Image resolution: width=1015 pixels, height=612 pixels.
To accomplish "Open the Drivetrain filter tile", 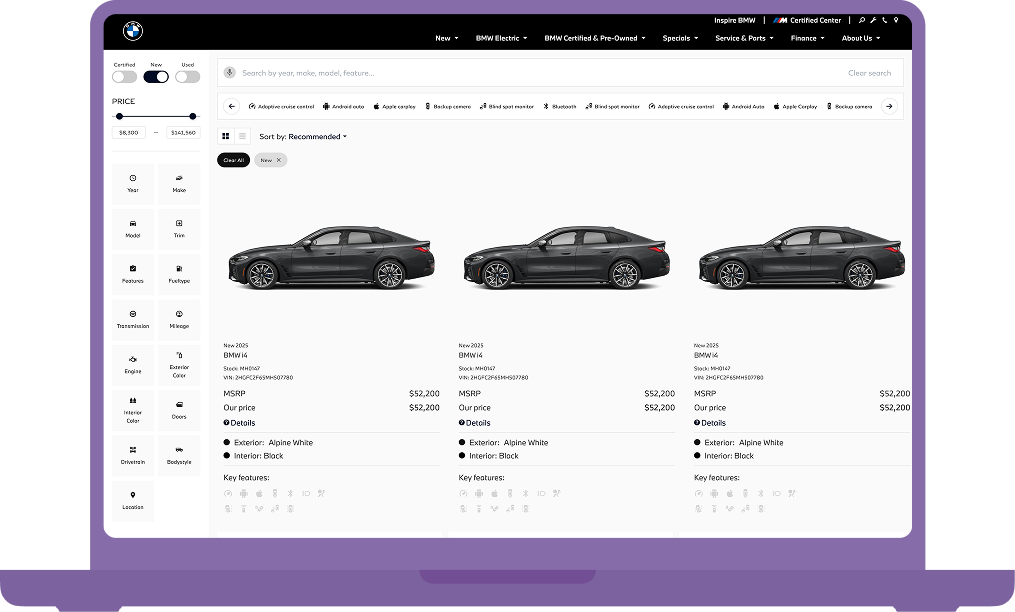I will pyautogui.click(x=133, y=456).
